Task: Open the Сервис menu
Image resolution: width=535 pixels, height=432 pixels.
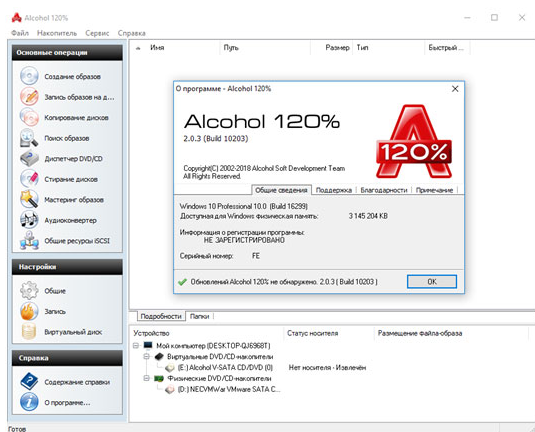Action: tap(97, 33)
